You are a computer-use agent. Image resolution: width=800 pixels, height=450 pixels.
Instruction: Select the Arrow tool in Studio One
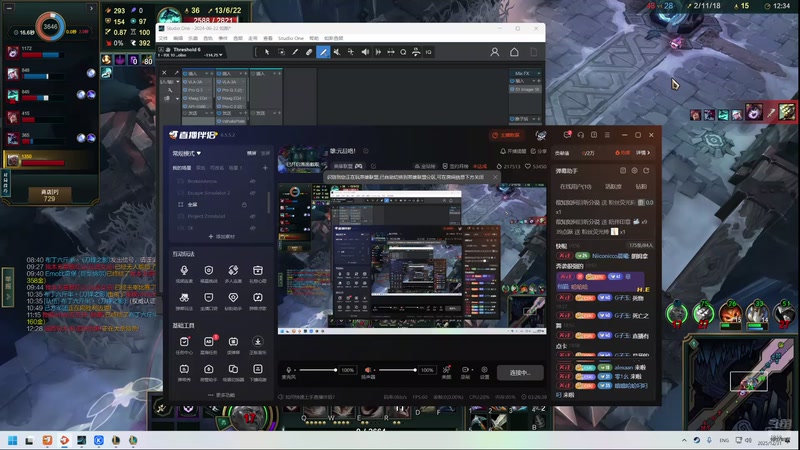[x=267, y=52]
